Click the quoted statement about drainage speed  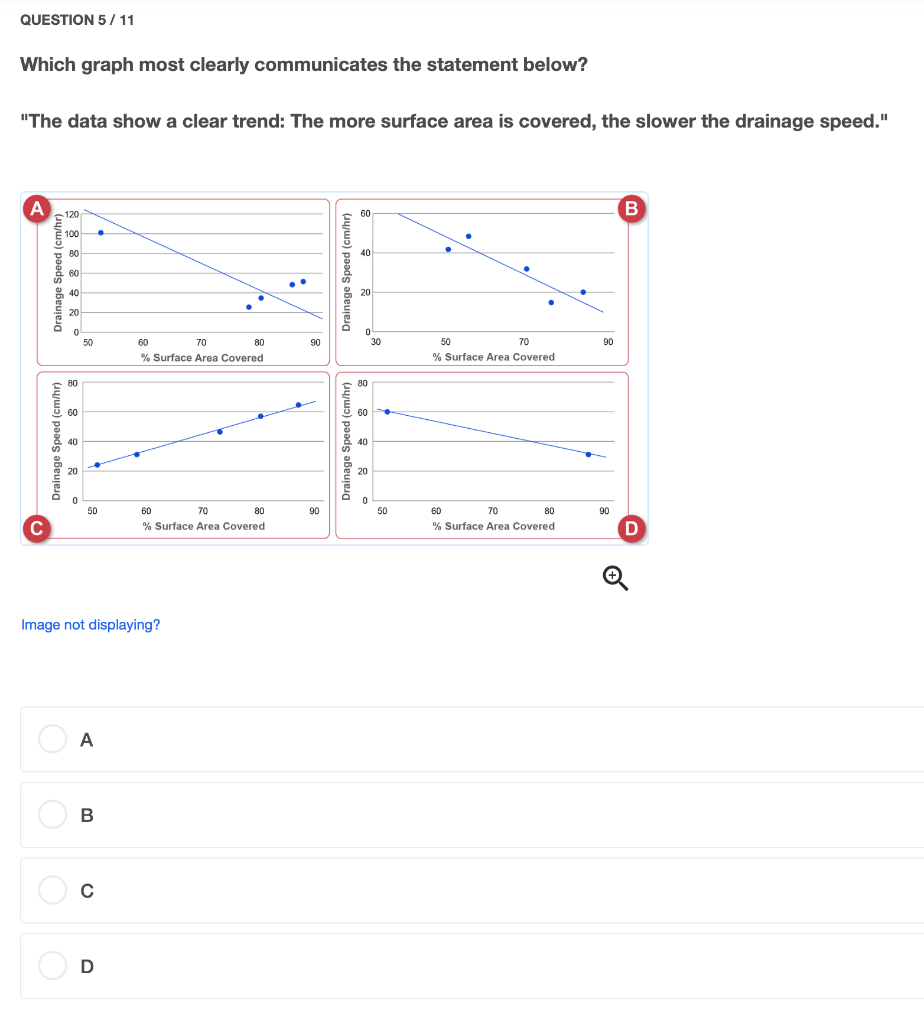point(454,121)
